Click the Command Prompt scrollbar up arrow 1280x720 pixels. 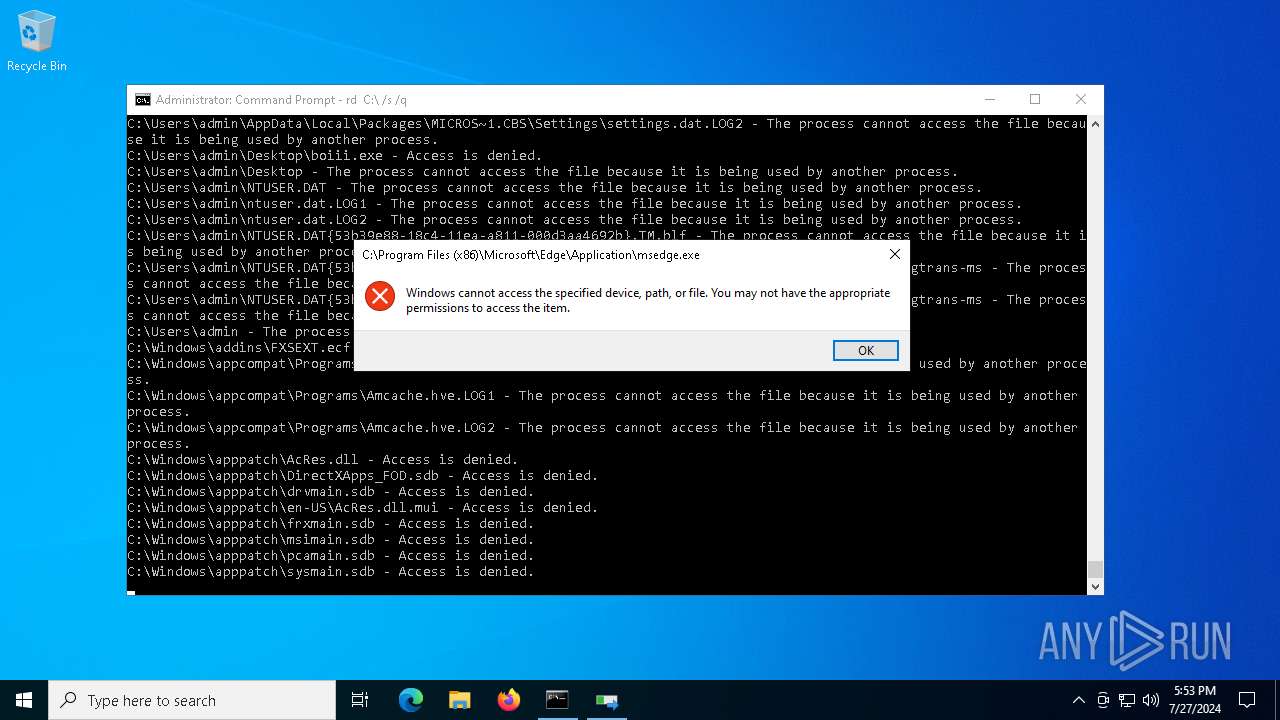(1095, 124)
